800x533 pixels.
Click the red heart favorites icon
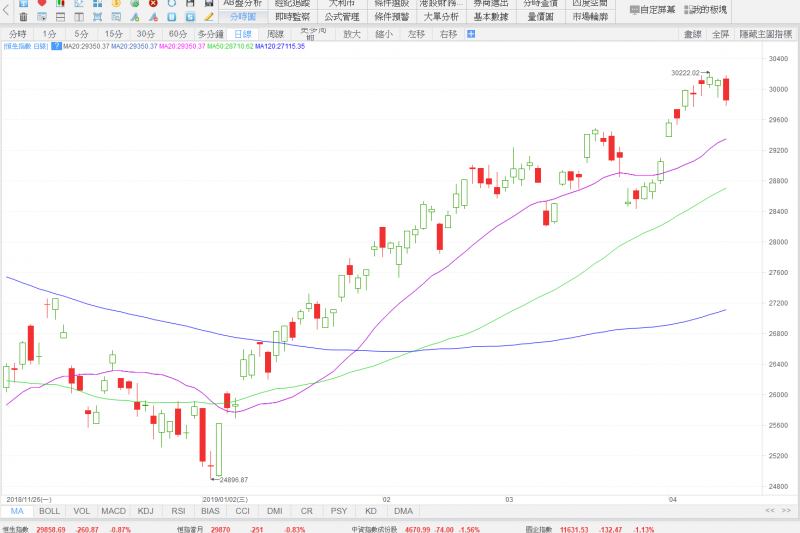41,3
